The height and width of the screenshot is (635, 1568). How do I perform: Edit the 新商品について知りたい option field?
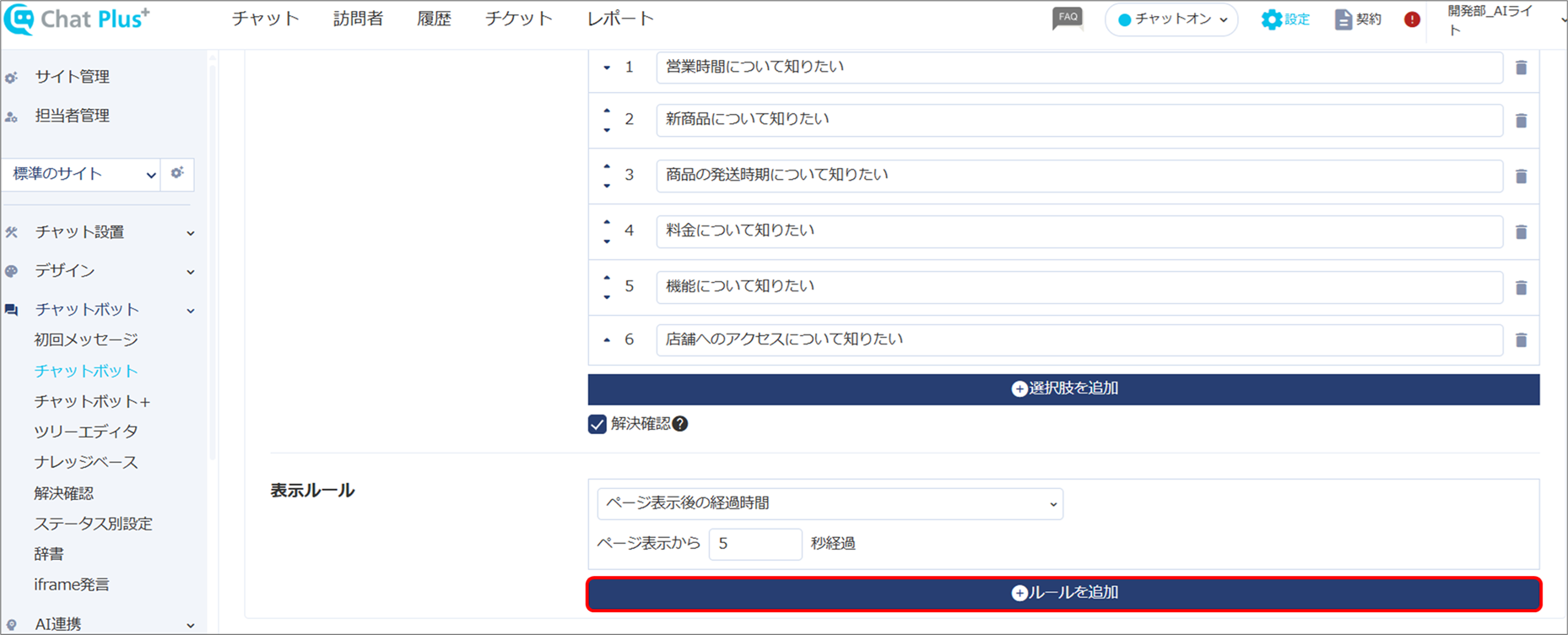[1079, 120]
